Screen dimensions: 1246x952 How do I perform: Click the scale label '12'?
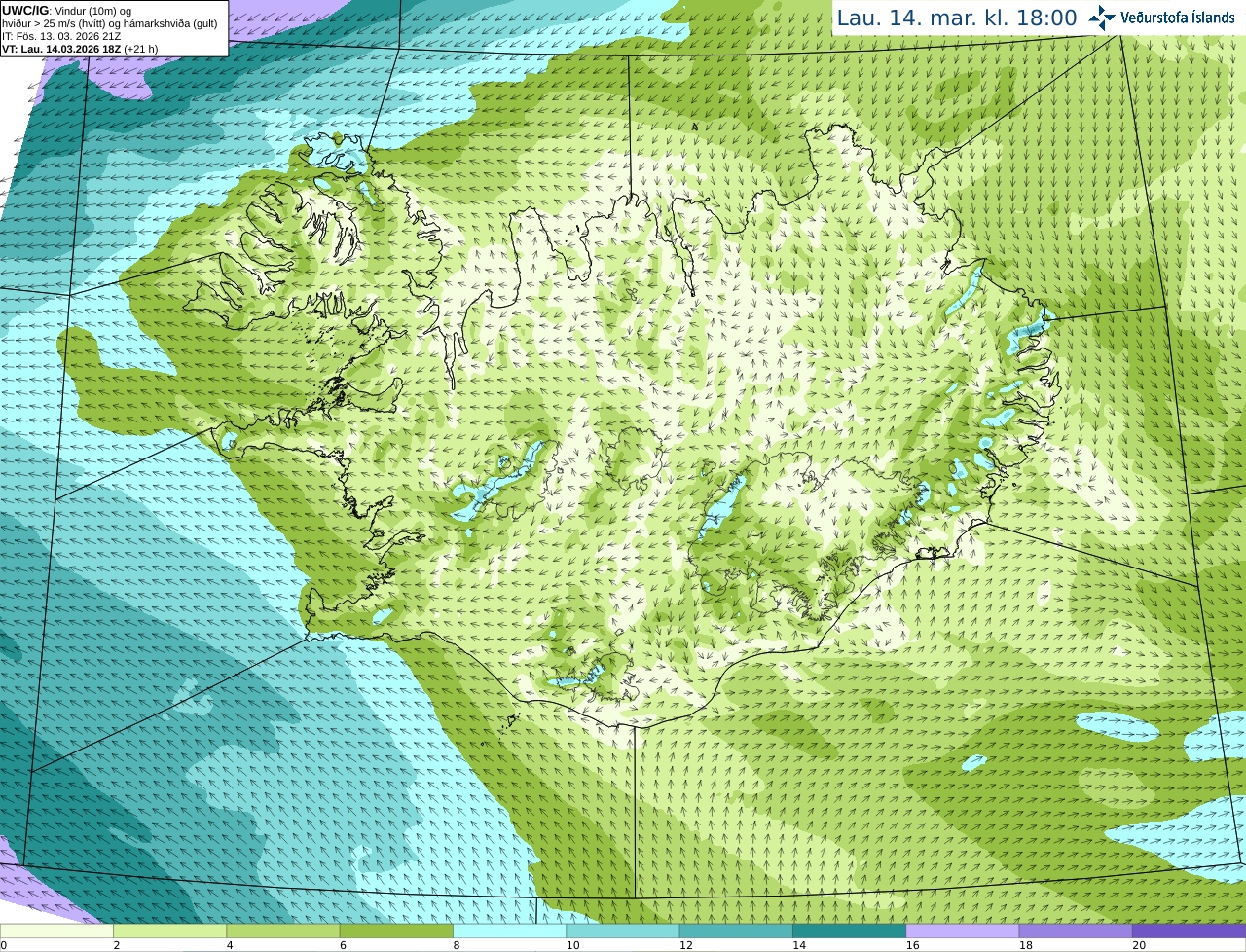[685, 945]
